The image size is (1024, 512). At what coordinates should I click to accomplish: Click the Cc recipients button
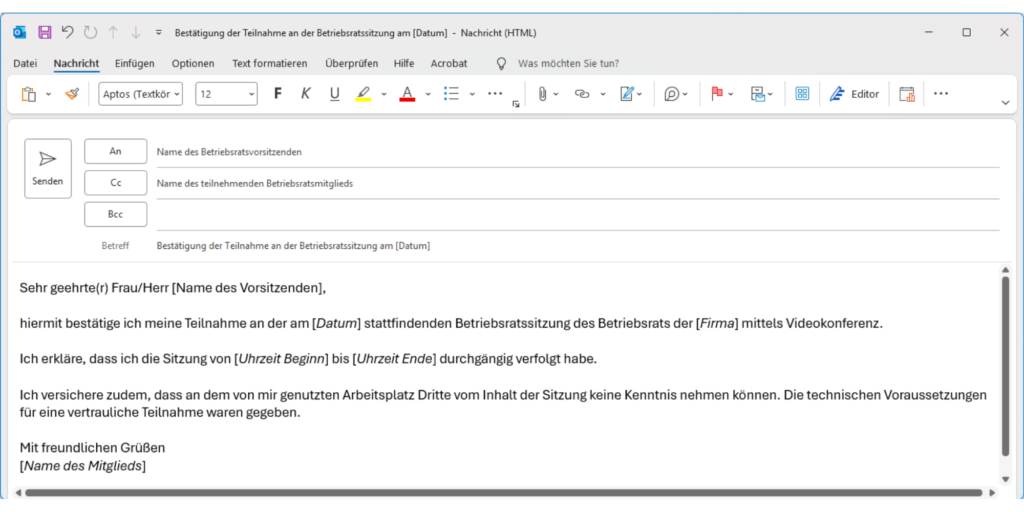[x=116, y=183]
